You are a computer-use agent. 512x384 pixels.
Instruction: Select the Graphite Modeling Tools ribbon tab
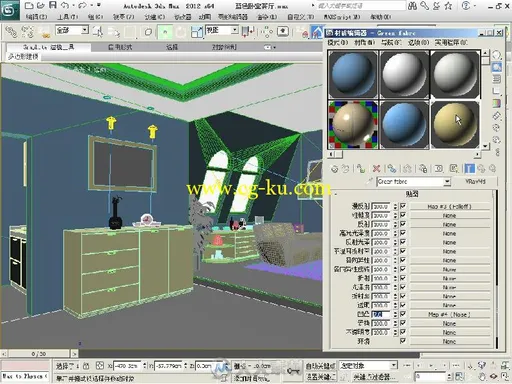click(49, 47)
